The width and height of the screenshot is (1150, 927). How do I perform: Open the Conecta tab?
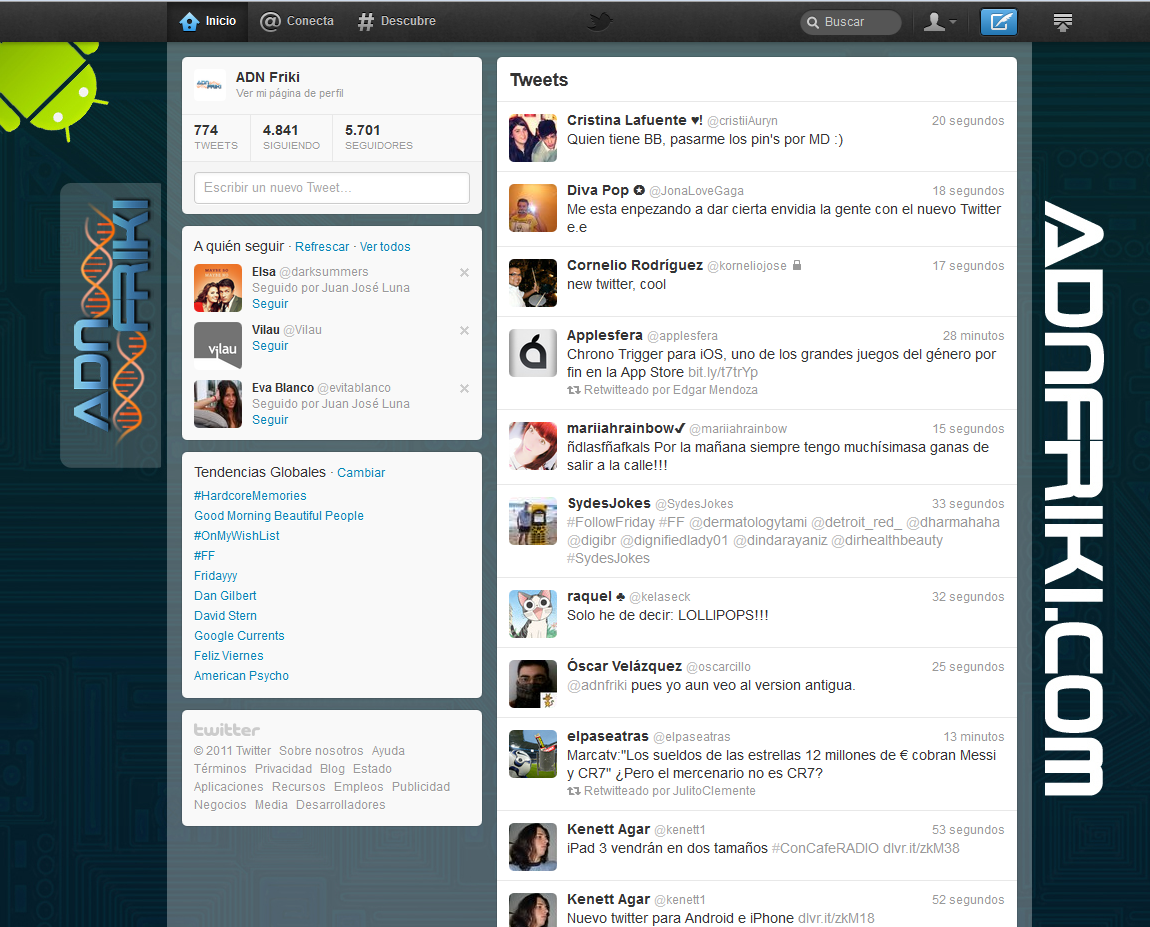pyautogui.click(x=297, y=21)
